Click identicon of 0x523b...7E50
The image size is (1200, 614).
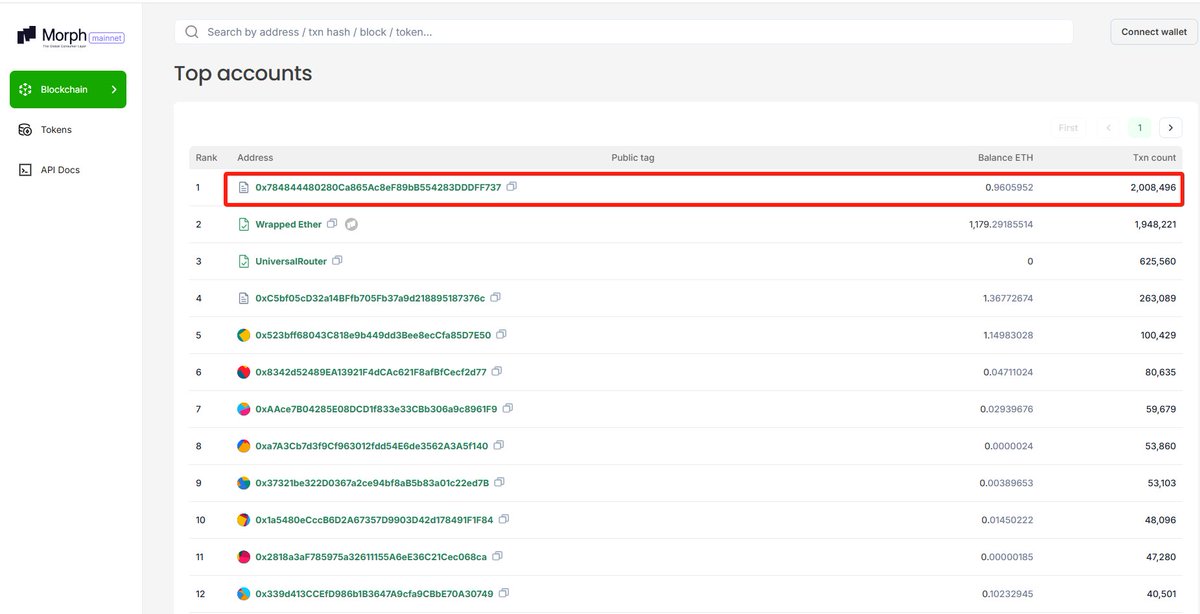coord(243,335)
